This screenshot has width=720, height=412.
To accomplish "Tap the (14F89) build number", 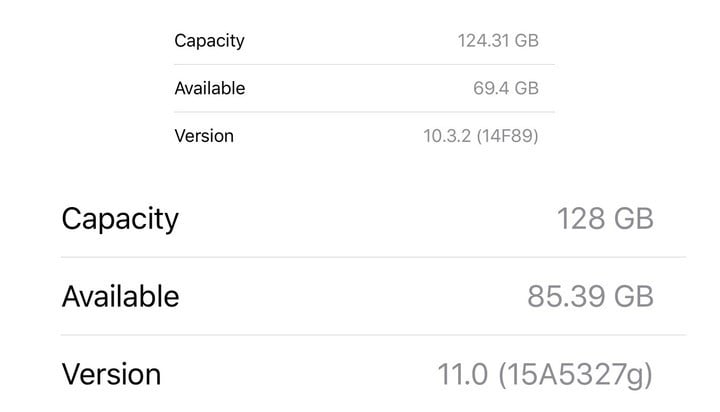I will (x=509, y=135).
